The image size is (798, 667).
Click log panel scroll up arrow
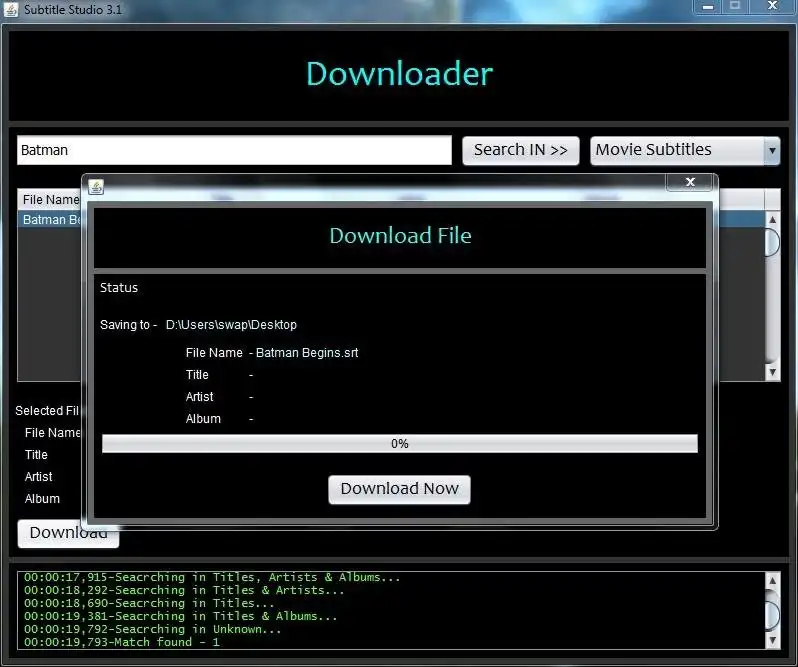point(772,581)
